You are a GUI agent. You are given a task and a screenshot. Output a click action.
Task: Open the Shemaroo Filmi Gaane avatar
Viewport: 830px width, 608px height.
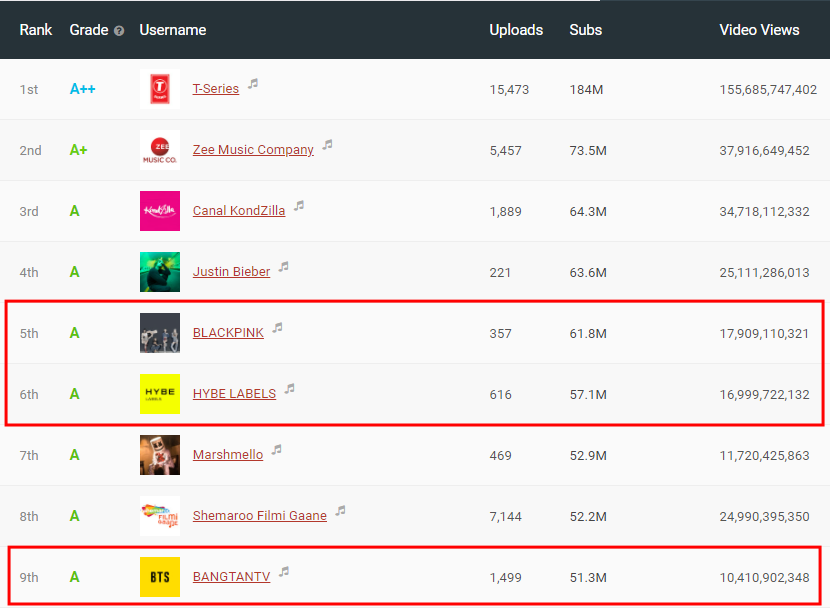[160, 516]
